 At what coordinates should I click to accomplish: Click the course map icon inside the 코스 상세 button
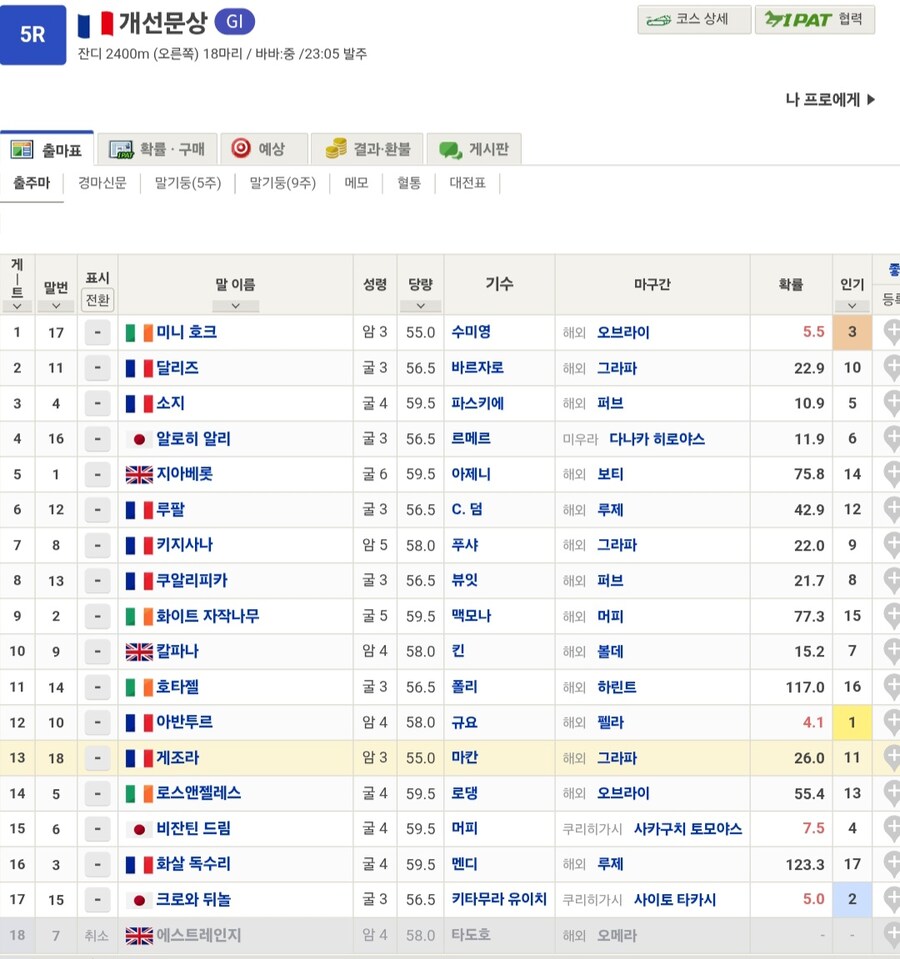point(661,21)
